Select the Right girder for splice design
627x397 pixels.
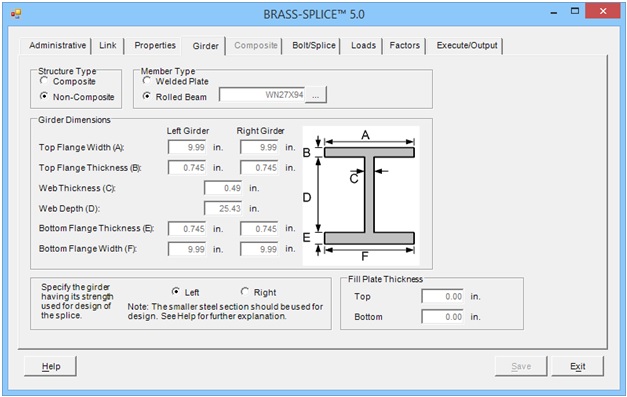point(245,291)
